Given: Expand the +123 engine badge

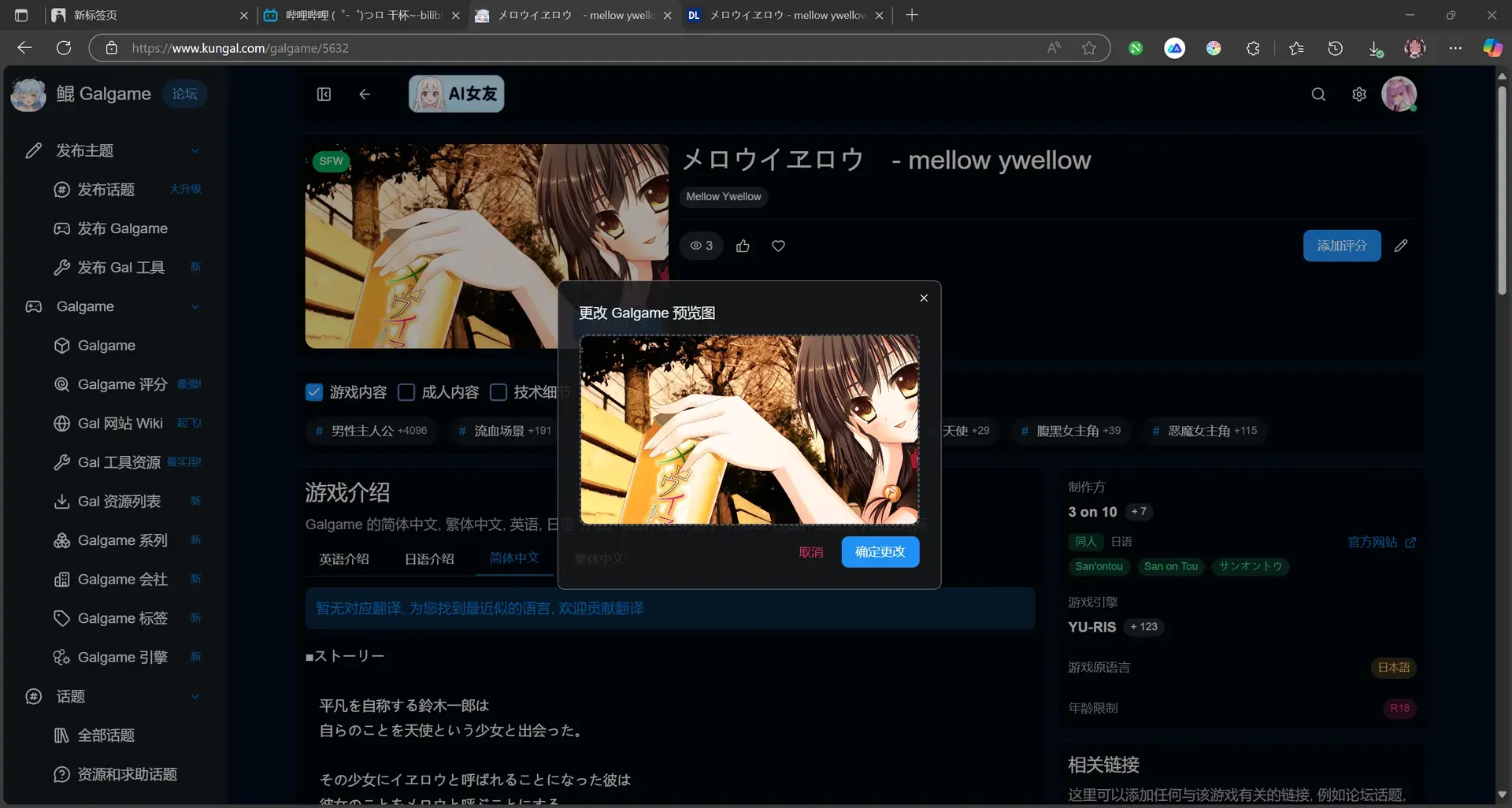Looking at the screenshot, I should [x=1144, y=627].
